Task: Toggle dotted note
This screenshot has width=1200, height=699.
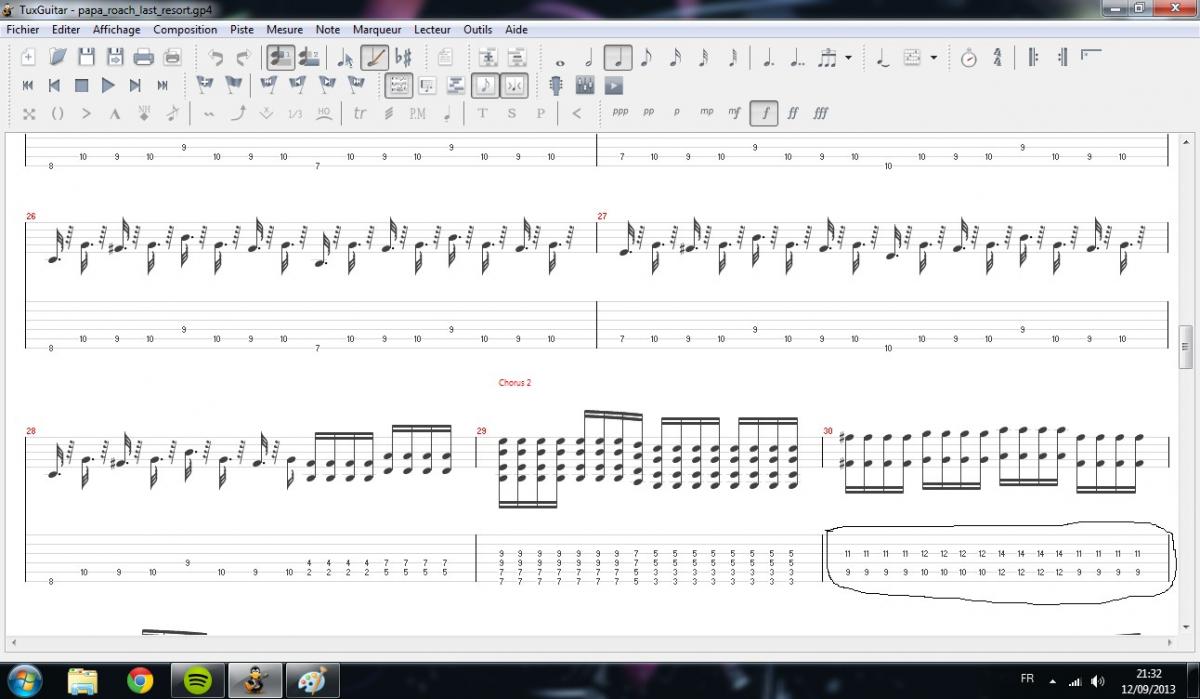Action: [x=768, y=57]
